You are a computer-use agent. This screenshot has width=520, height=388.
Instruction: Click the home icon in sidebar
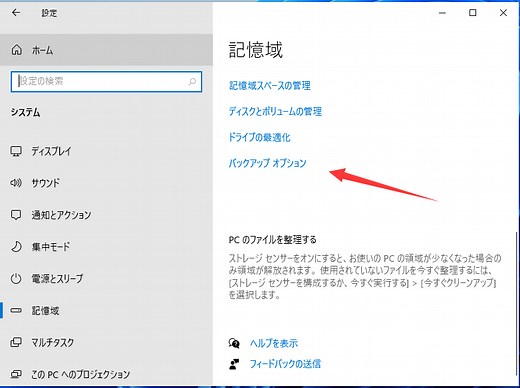click(x=16, y=50)
